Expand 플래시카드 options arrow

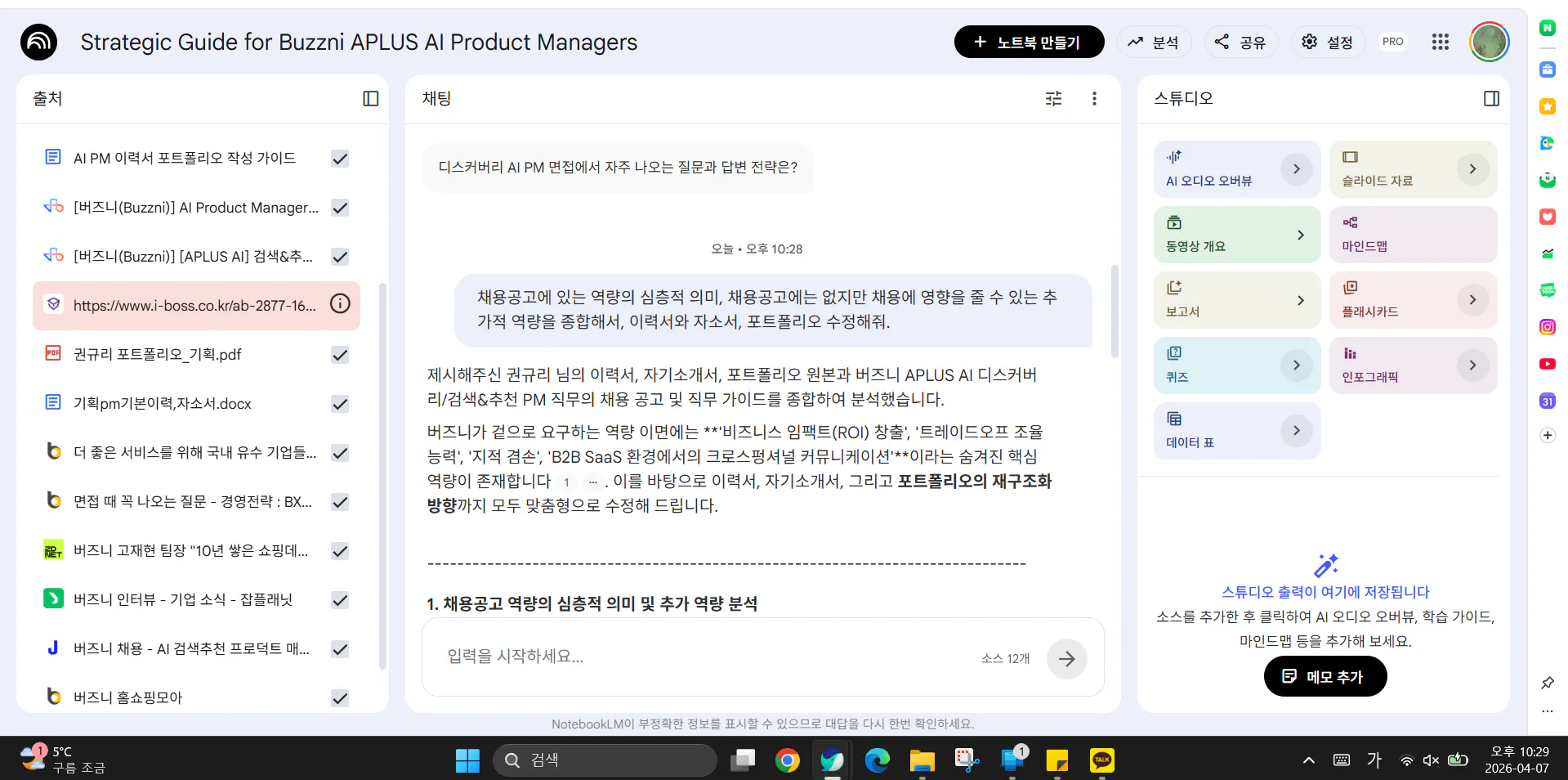[1472, 300]
